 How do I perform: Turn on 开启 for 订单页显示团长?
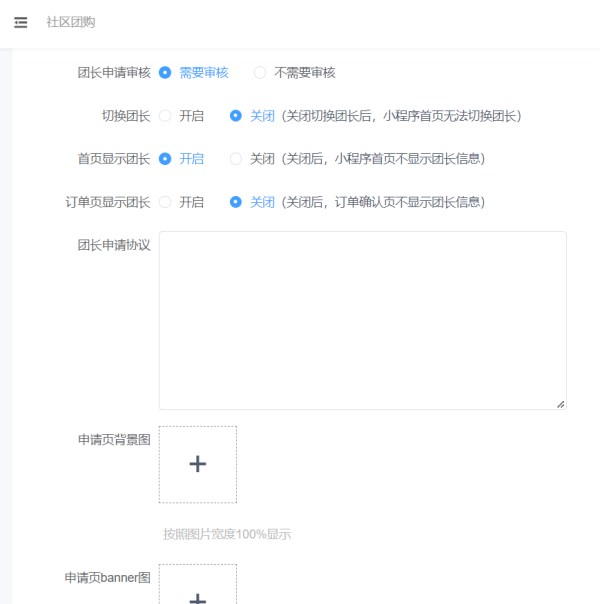pos(165,202)
